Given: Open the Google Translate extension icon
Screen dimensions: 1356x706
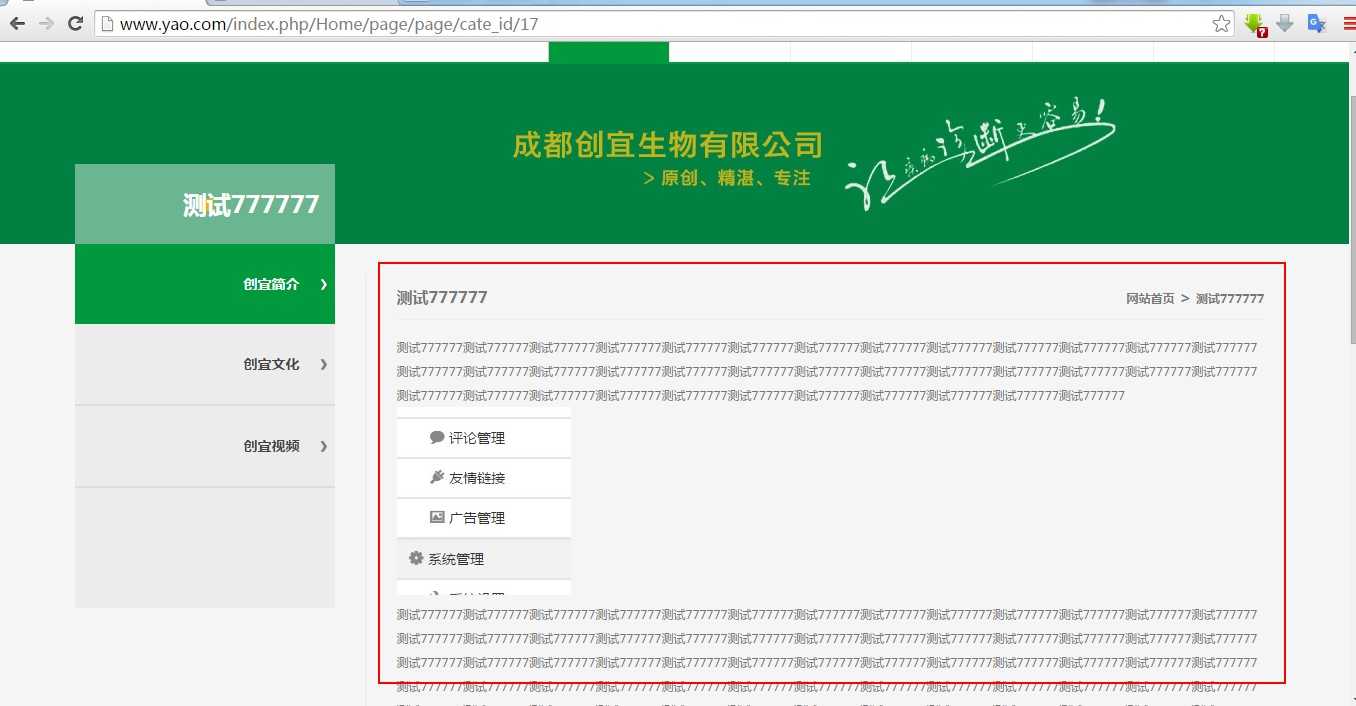Looking at the screenshot, I should tap(1316, 24).
